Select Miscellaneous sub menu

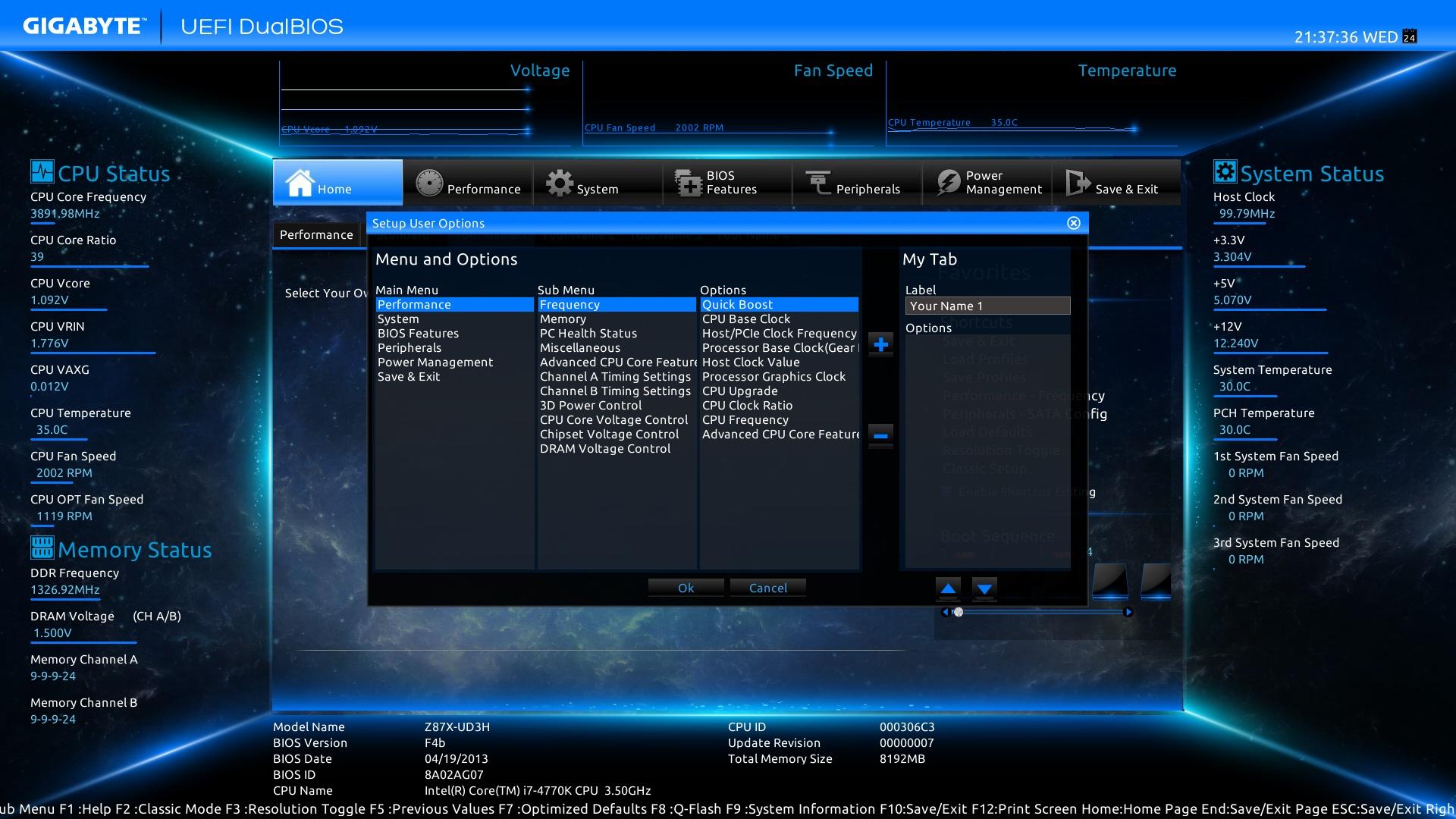(x=617, y=348)
